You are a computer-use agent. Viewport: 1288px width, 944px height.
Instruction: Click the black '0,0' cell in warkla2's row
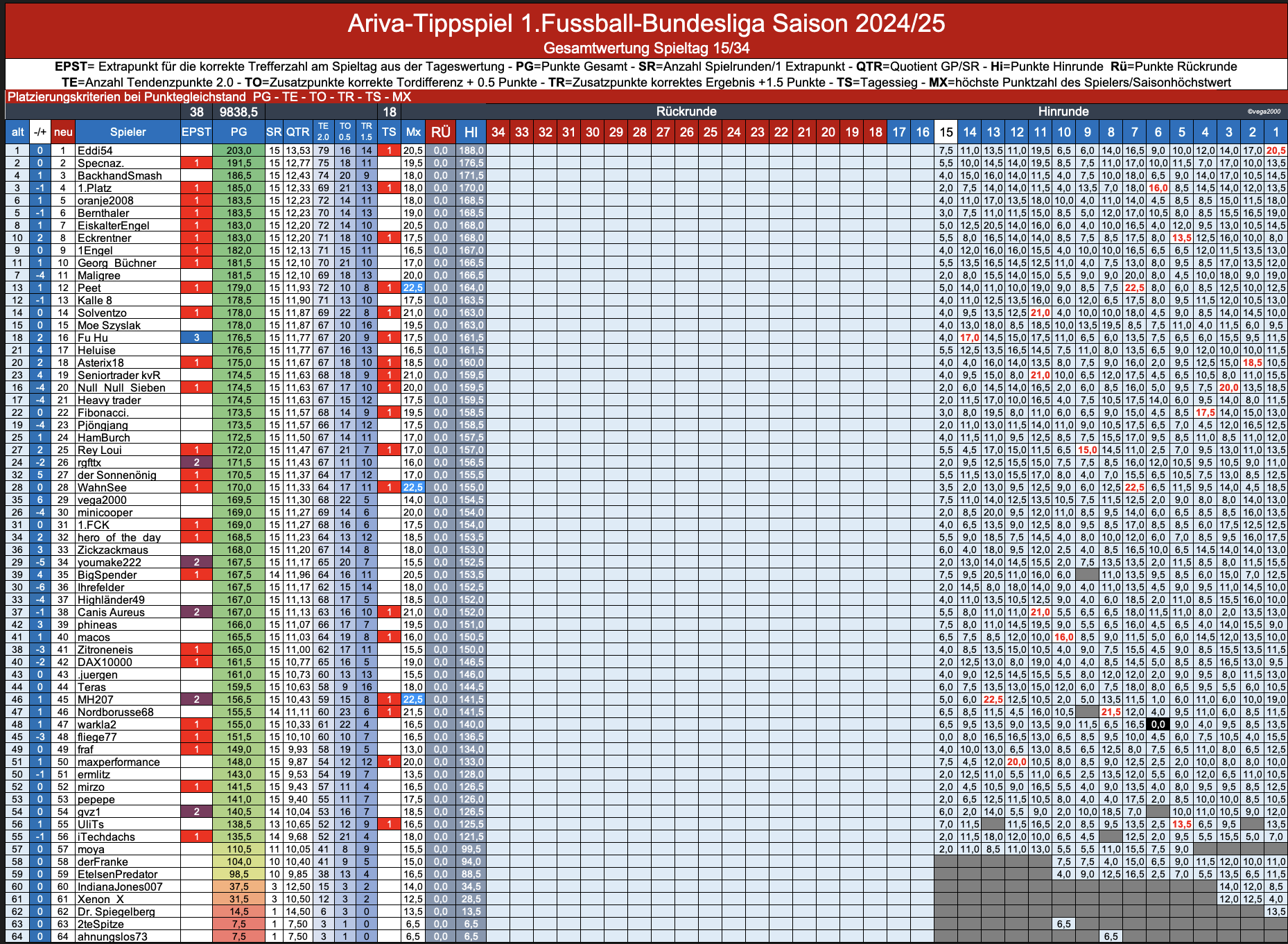pyautogui.click(x=1158, y=724)
